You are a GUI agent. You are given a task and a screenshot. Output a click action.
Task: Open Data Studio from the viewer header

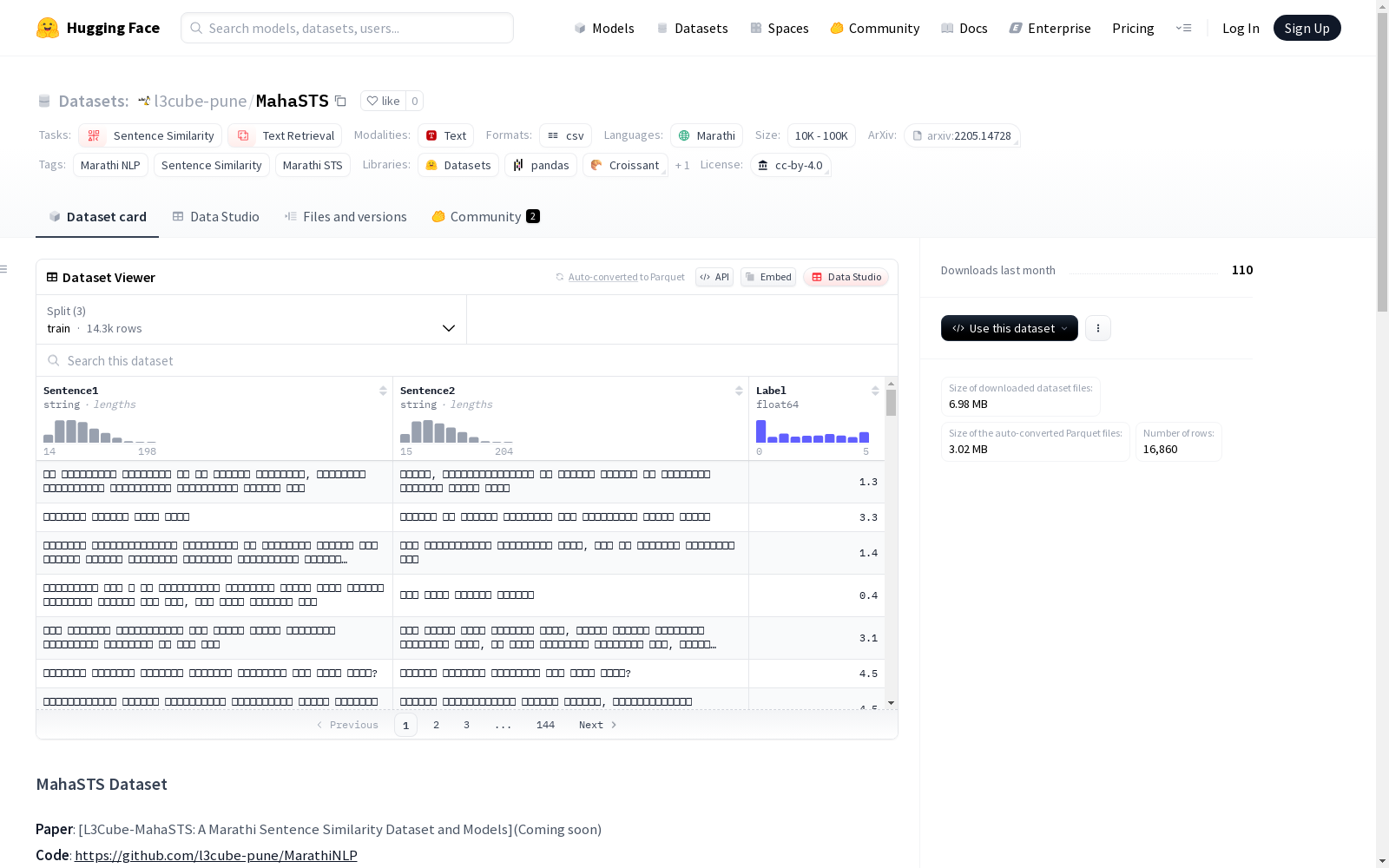[x=846, y=277]
